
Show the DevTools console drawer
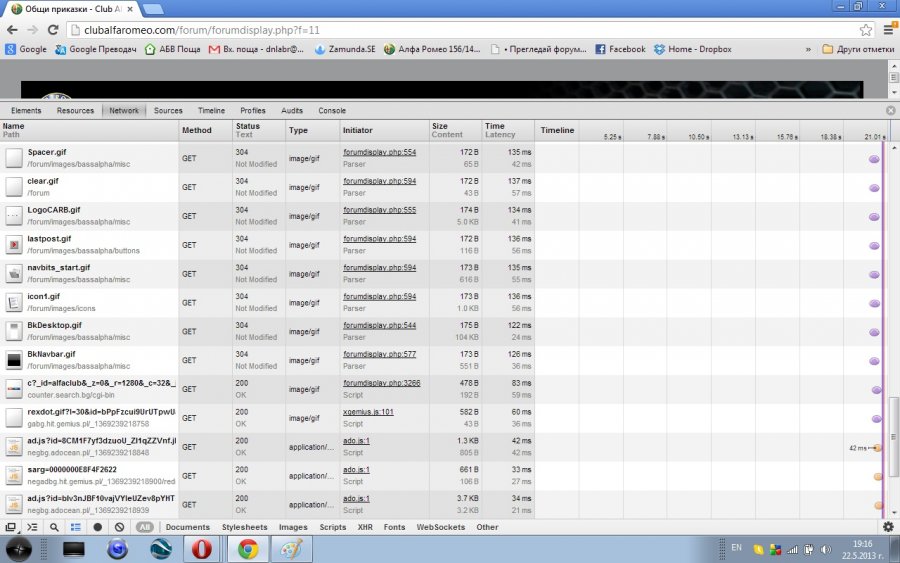coord(32,527)
